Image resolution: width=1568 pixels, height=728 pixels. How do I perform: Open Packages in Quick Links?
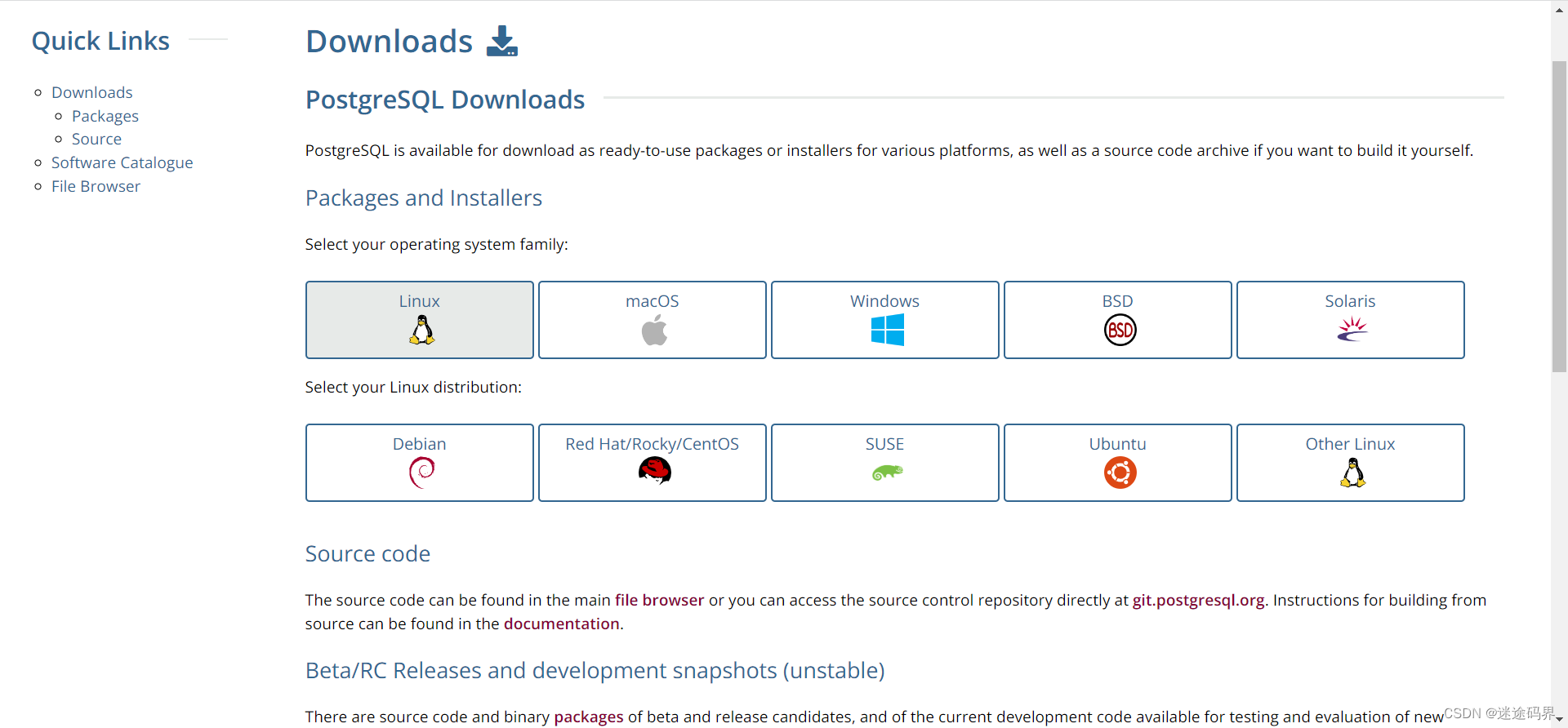[x=105, y=116]
